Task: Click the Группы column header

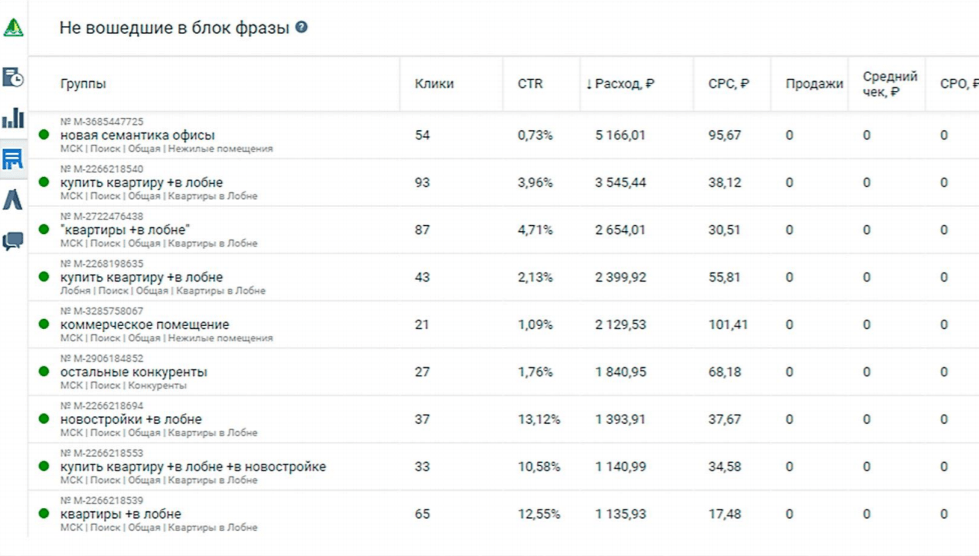Action: coord(83,84)
